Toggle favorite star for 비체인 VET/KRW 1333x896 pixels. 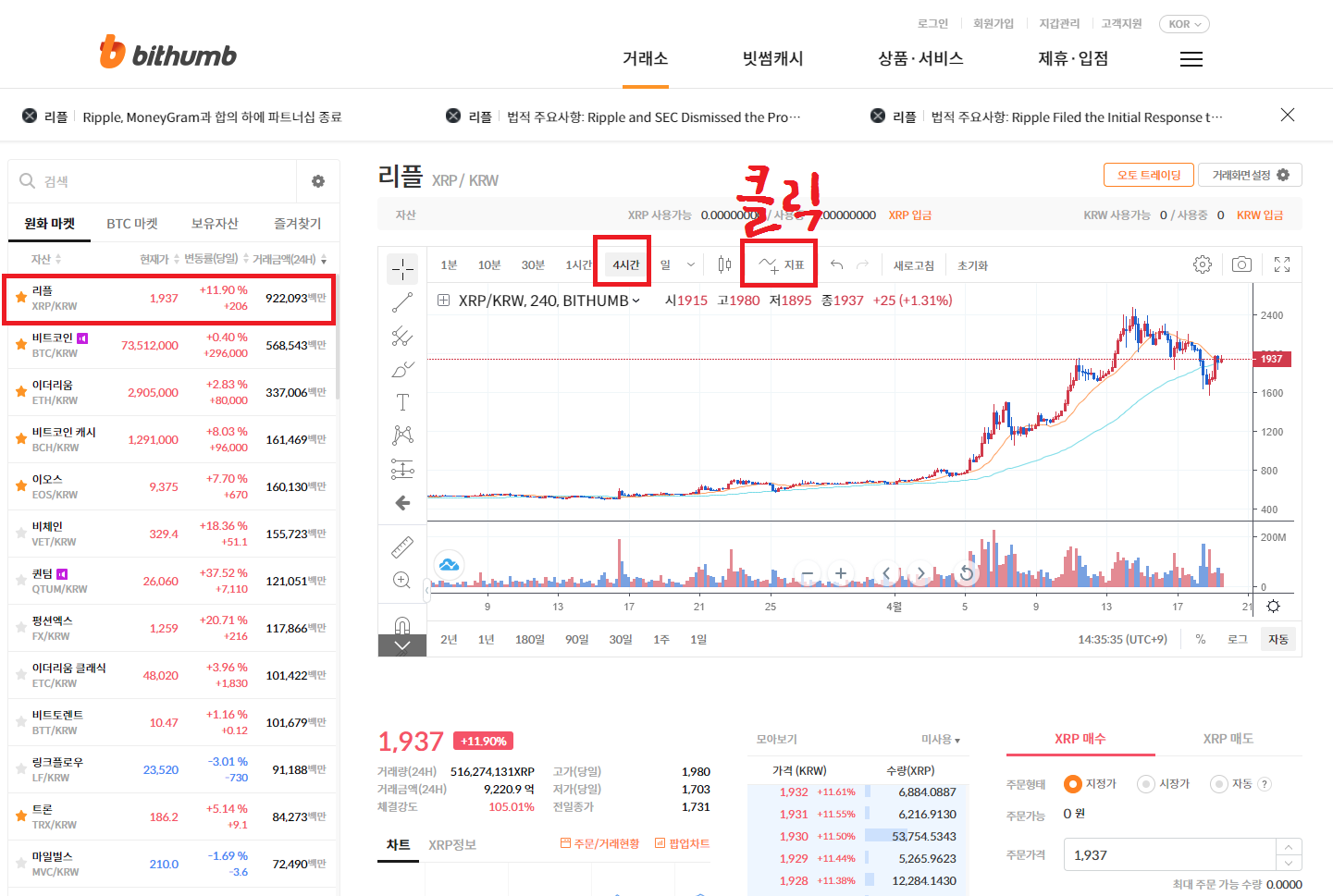[x=20, y=534]
